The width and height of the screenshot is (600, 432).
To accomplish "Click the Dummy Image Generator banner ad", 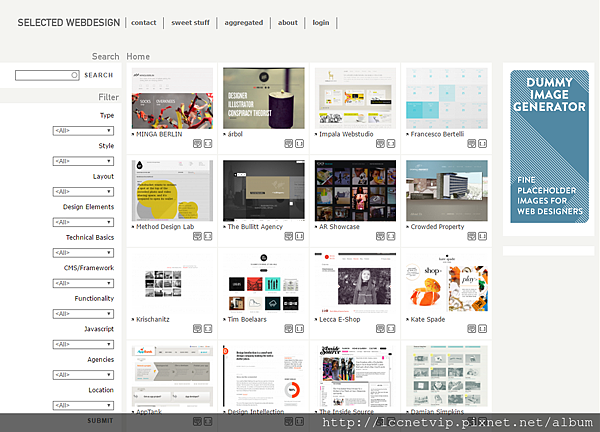I will pyautogui.click(x=549, y=147).
